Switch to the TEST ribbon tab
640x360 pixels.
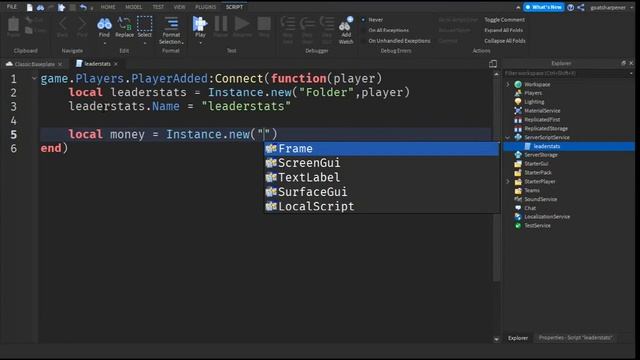(158, 7)
